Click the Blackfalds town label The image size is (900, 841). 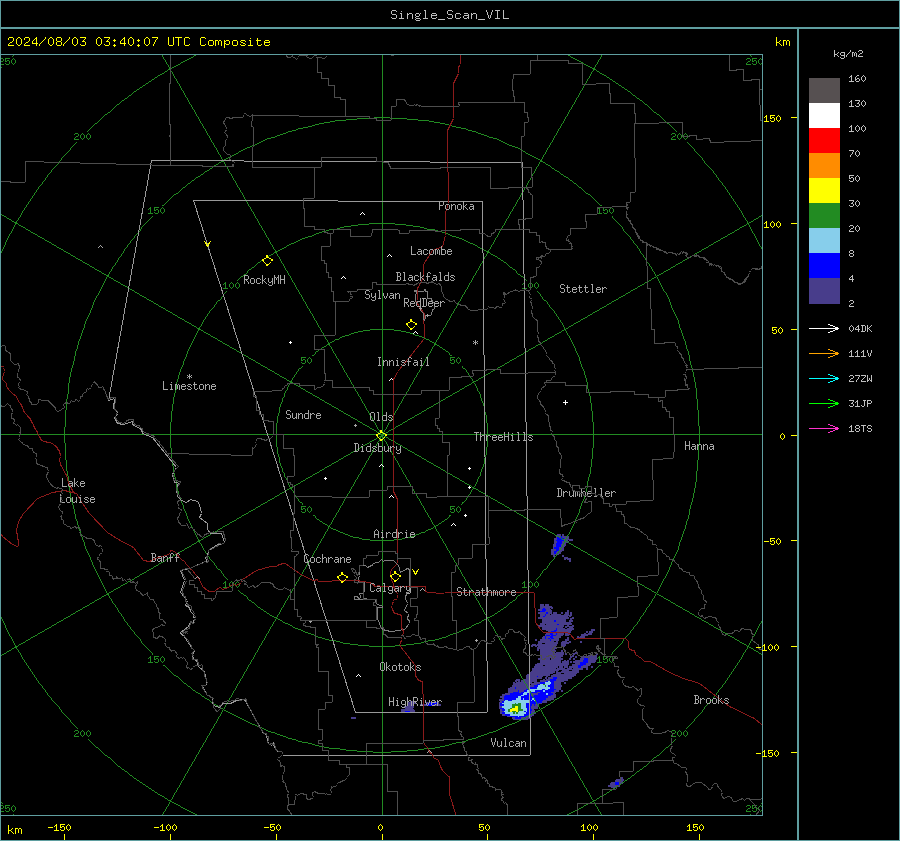click(425, 277)
